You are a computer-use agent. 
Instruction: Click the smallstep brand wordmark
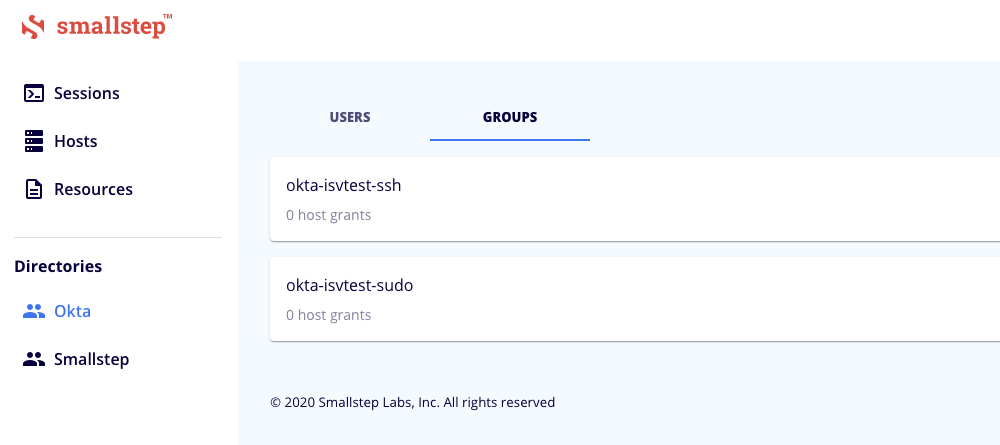click(x=114, y=26)
